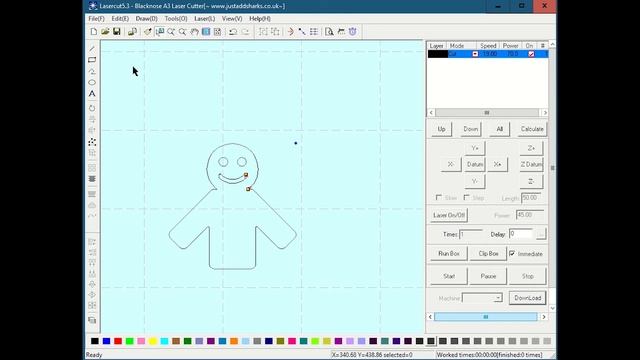This screenshot has width=640, height=360.
Task: Move layer Up button
Action: [x=442, y=129]
